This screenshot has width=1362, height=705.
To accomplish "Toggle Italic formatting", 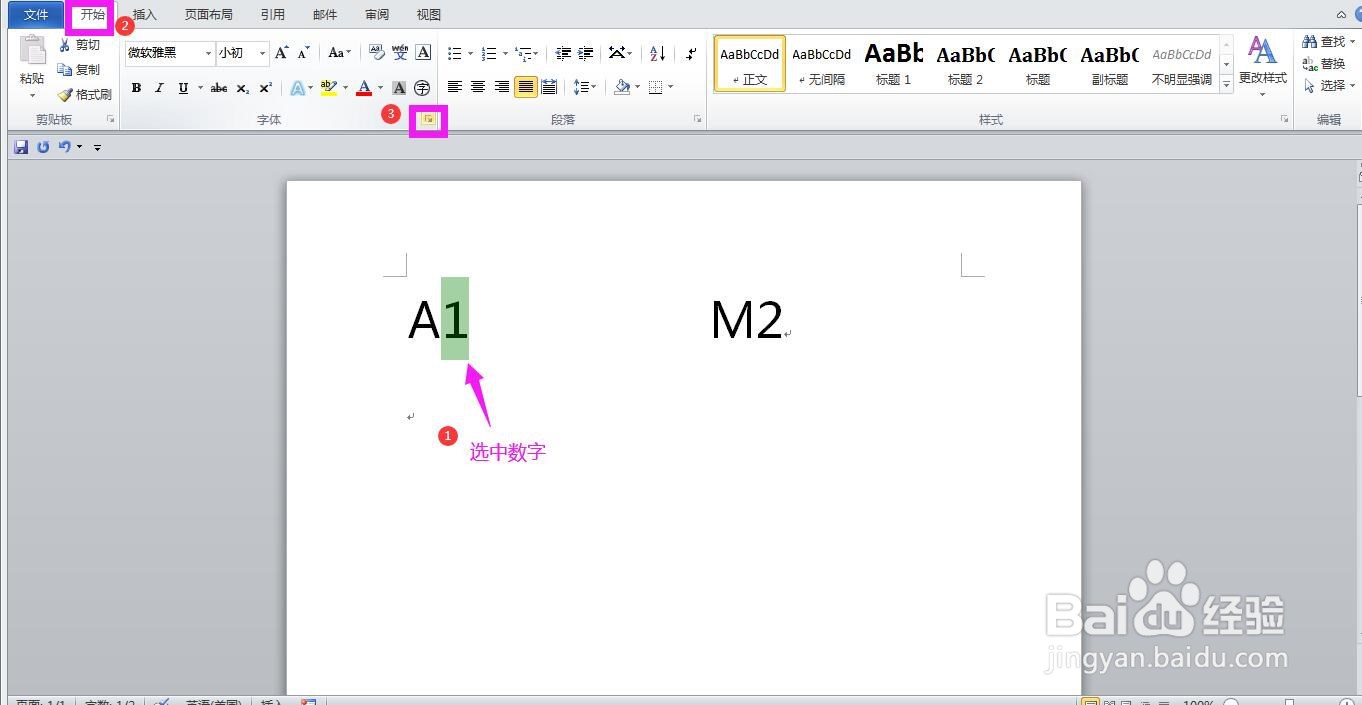I will pos(159,88).
